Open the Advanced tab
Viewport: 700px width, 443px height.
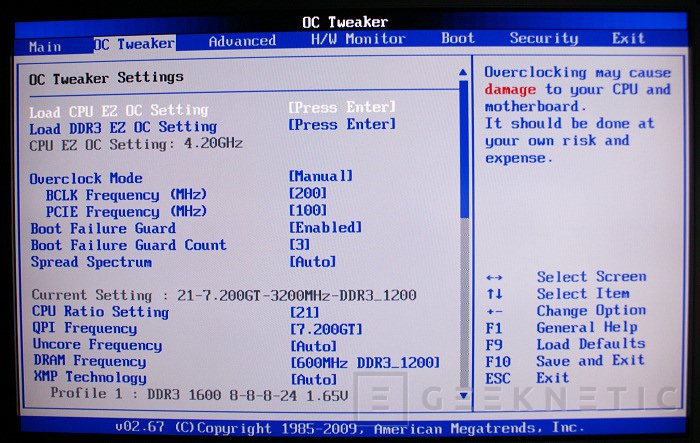point(242,41)
